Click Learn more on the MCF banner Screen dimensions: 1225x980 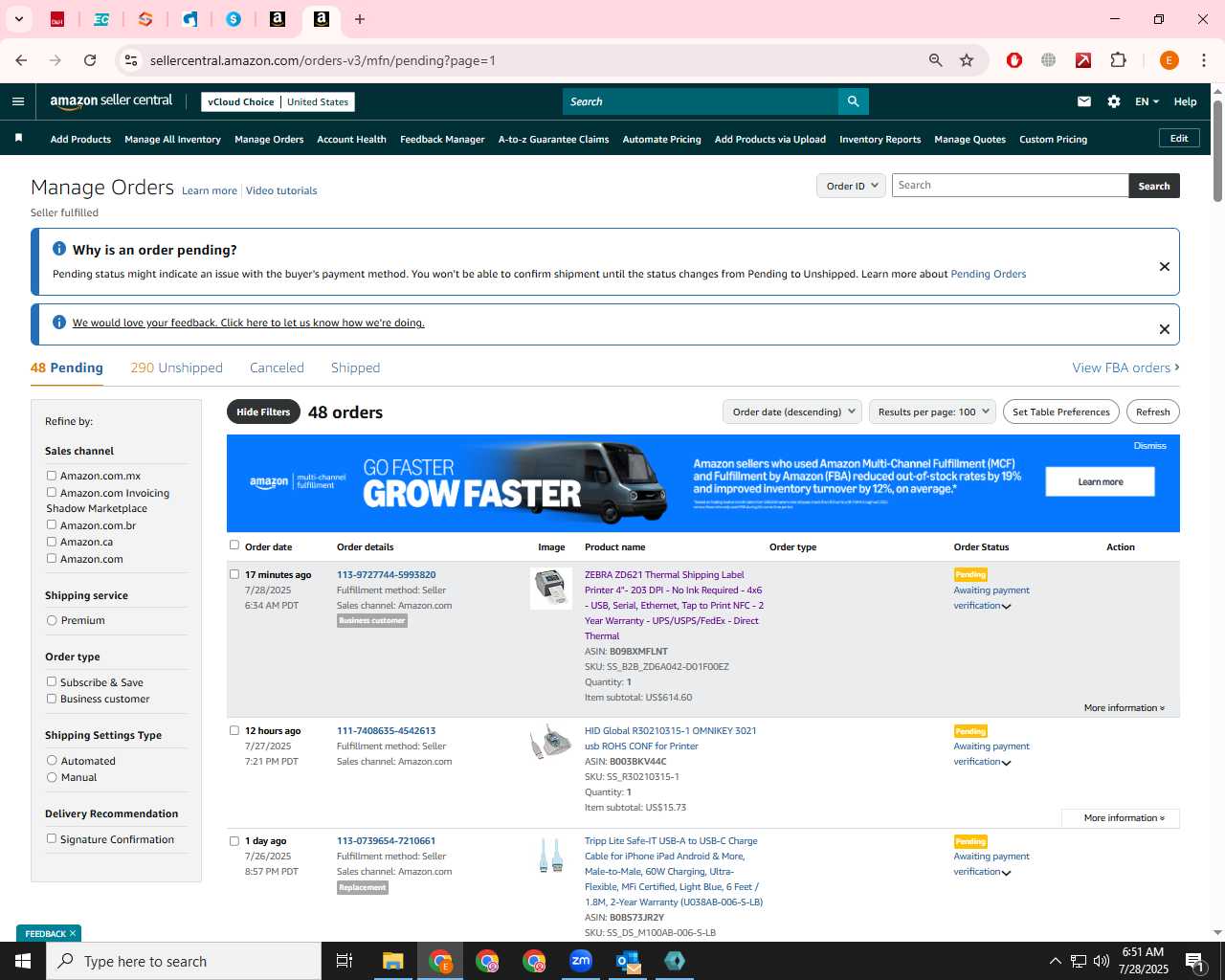(x=1100, y=481)
